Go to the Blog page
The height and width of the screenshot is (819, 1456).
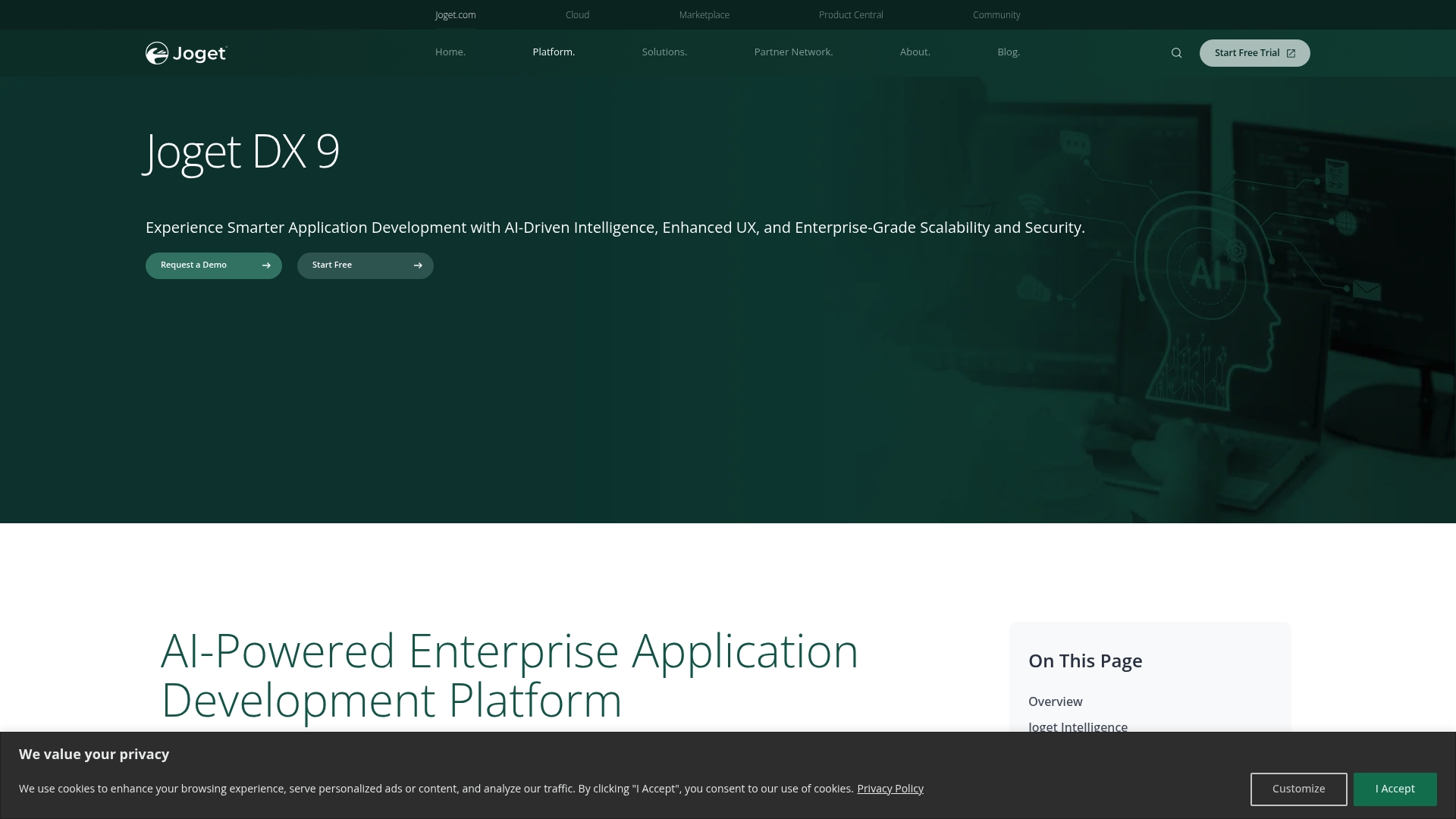click(x=1009, y=52)
